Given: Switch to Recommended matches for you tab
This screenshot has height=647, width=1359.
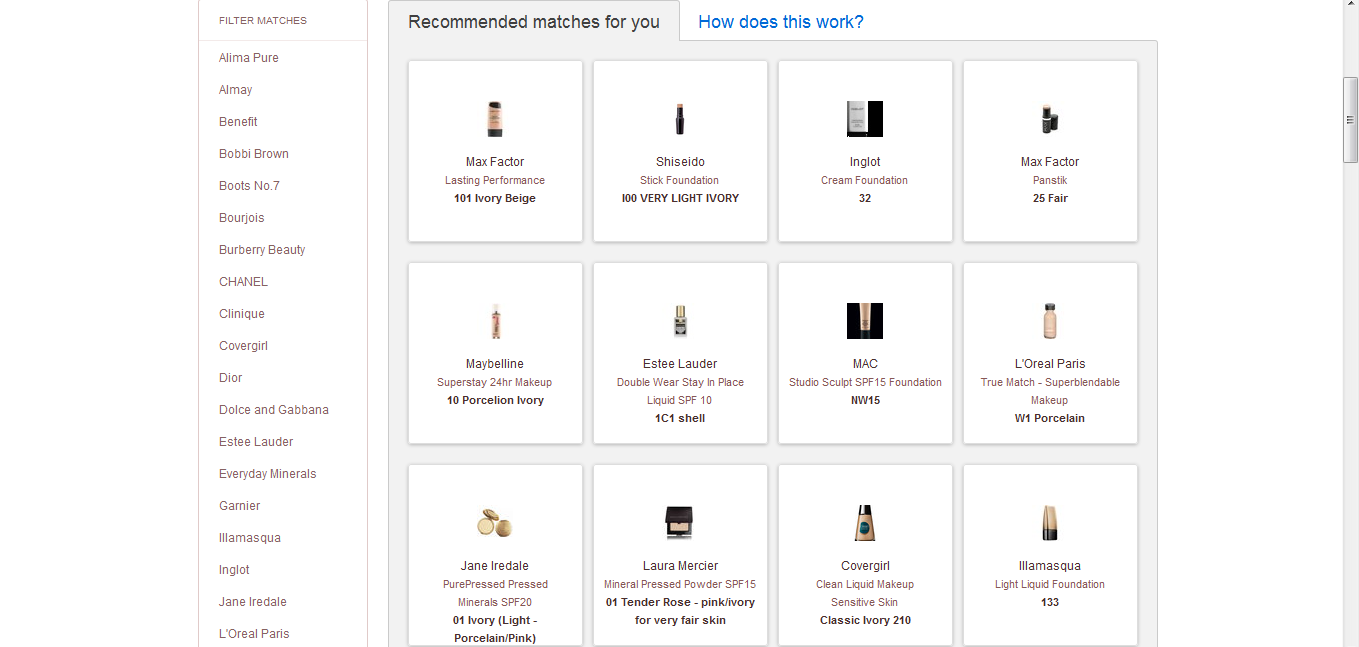Looking at the screenshot, I should point(534,22).
